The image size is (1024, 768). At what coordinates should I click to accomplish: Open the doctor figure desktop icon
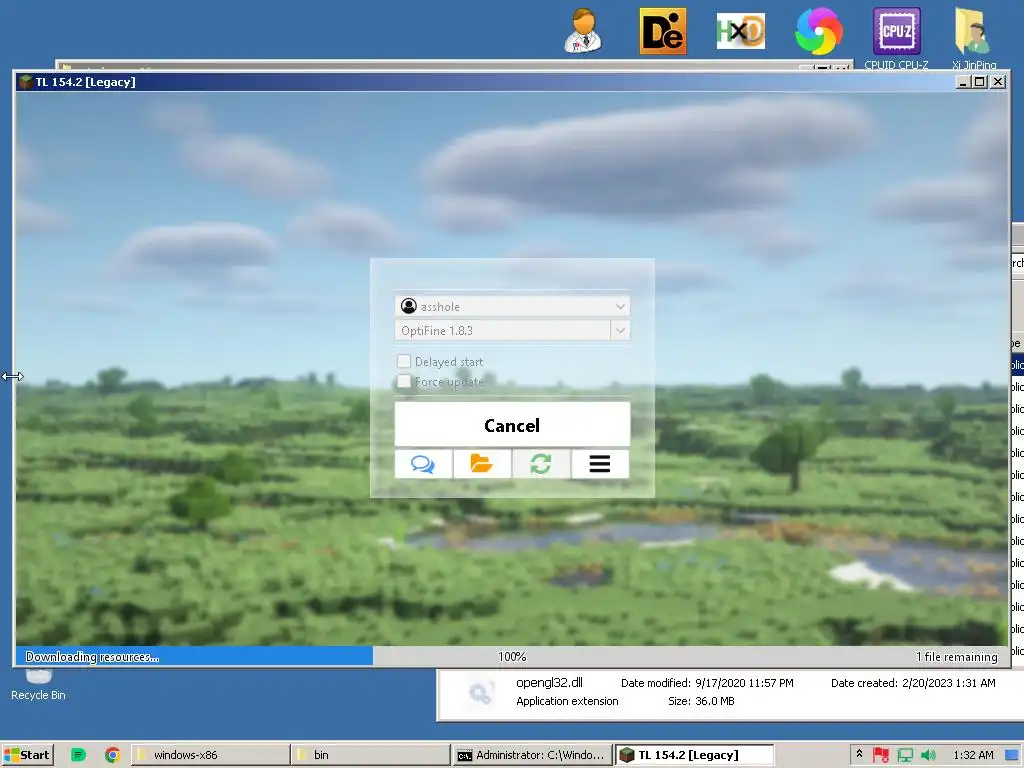[x=583, y=31]
